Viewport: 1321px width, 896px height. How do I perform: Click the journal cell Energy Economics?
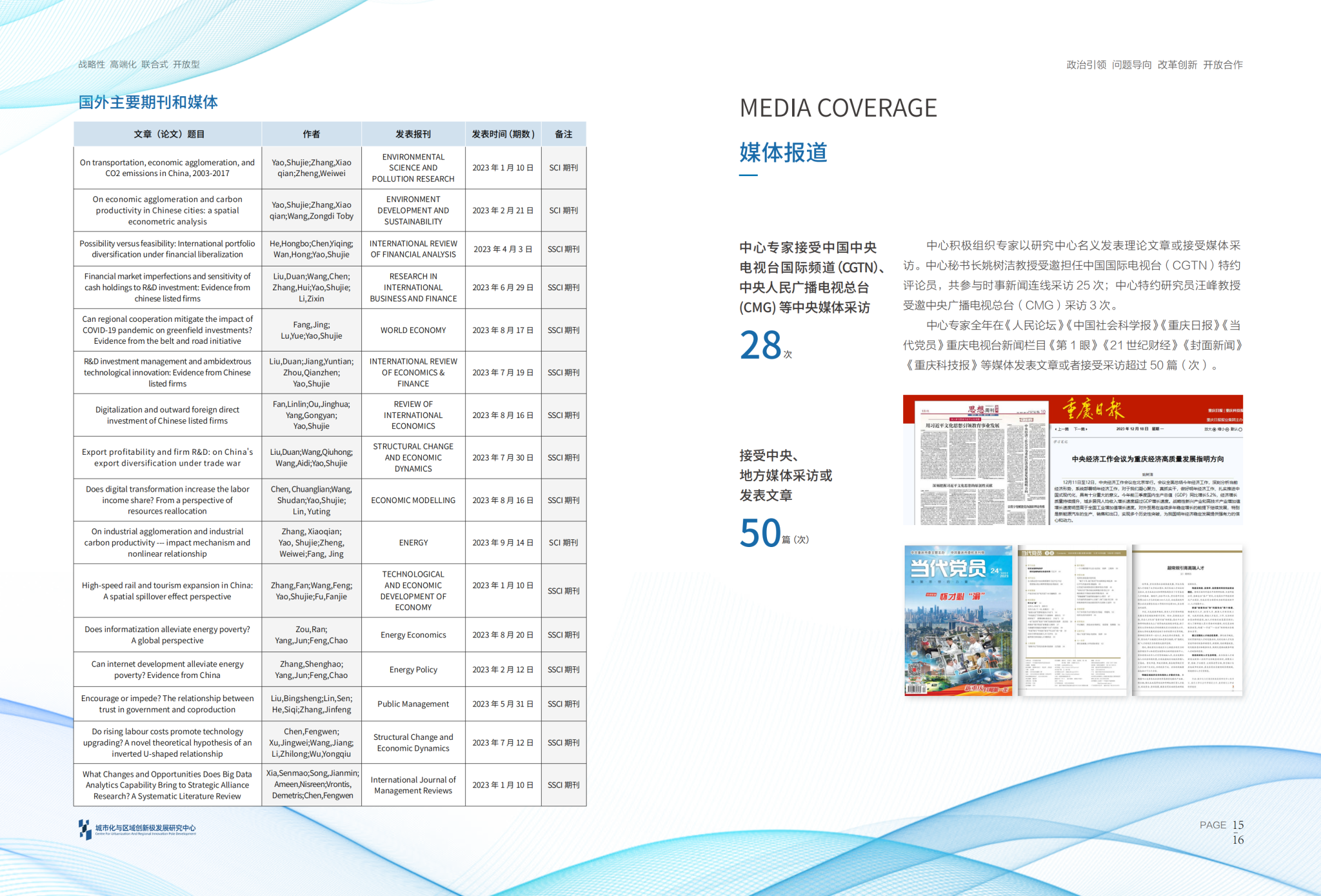pyautogui.click(x=413, y=635)
